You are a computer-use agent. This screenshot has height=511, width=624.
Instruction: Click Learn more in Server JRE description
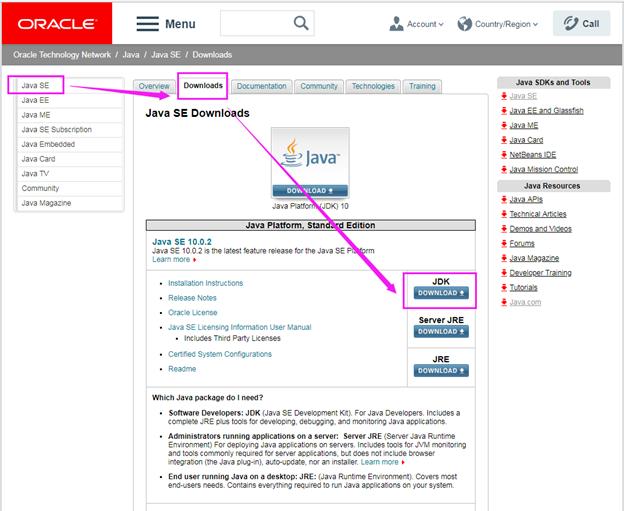380,462
